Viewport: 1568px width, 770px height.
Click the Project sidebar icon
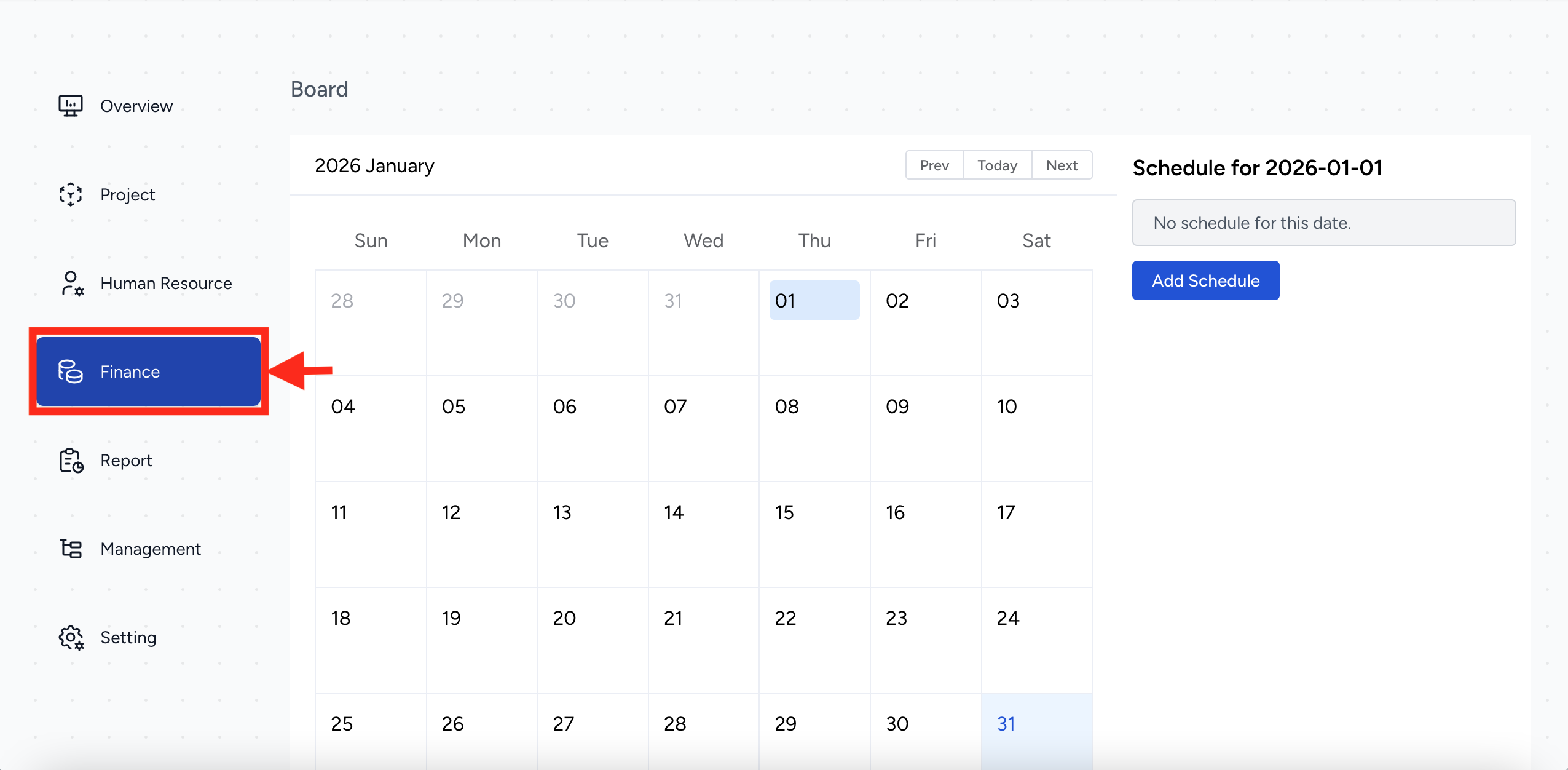pos(71,194)
